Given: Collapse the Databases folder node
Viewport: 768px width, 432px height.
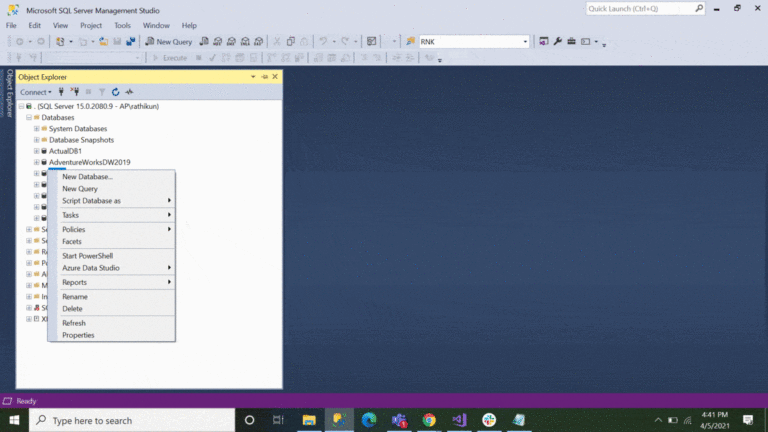Looking at the screenshot, I should (29, 117).
